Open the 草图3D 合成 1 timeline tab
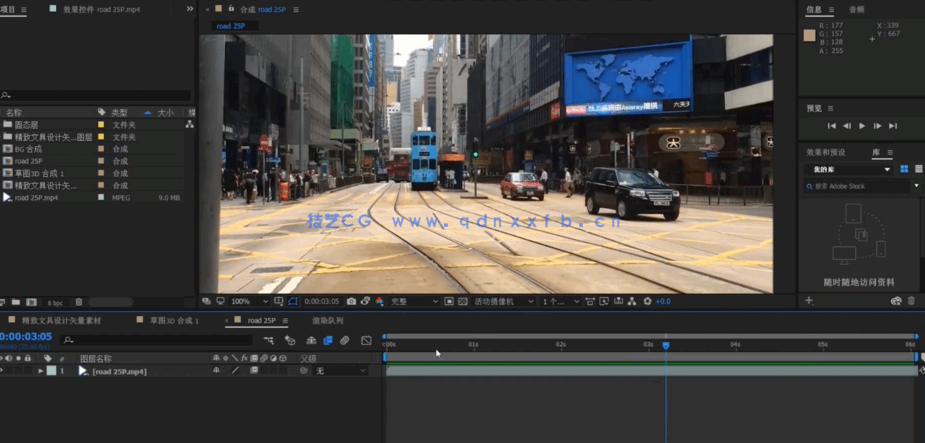Screen dimensions: 925x443 tap(175, 321)
